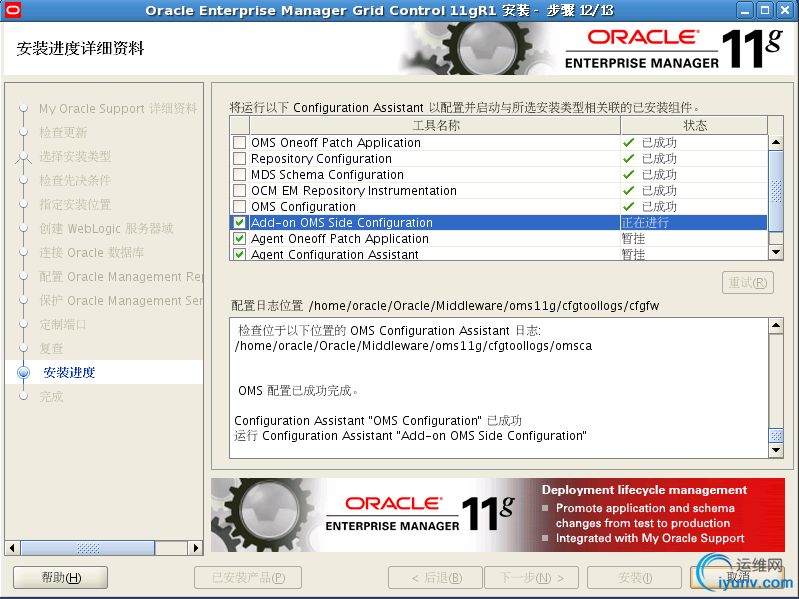Toggle checkbox for OCM EM Repository Instrumentation
Screen dimensions: 799x599
[239, 190]
